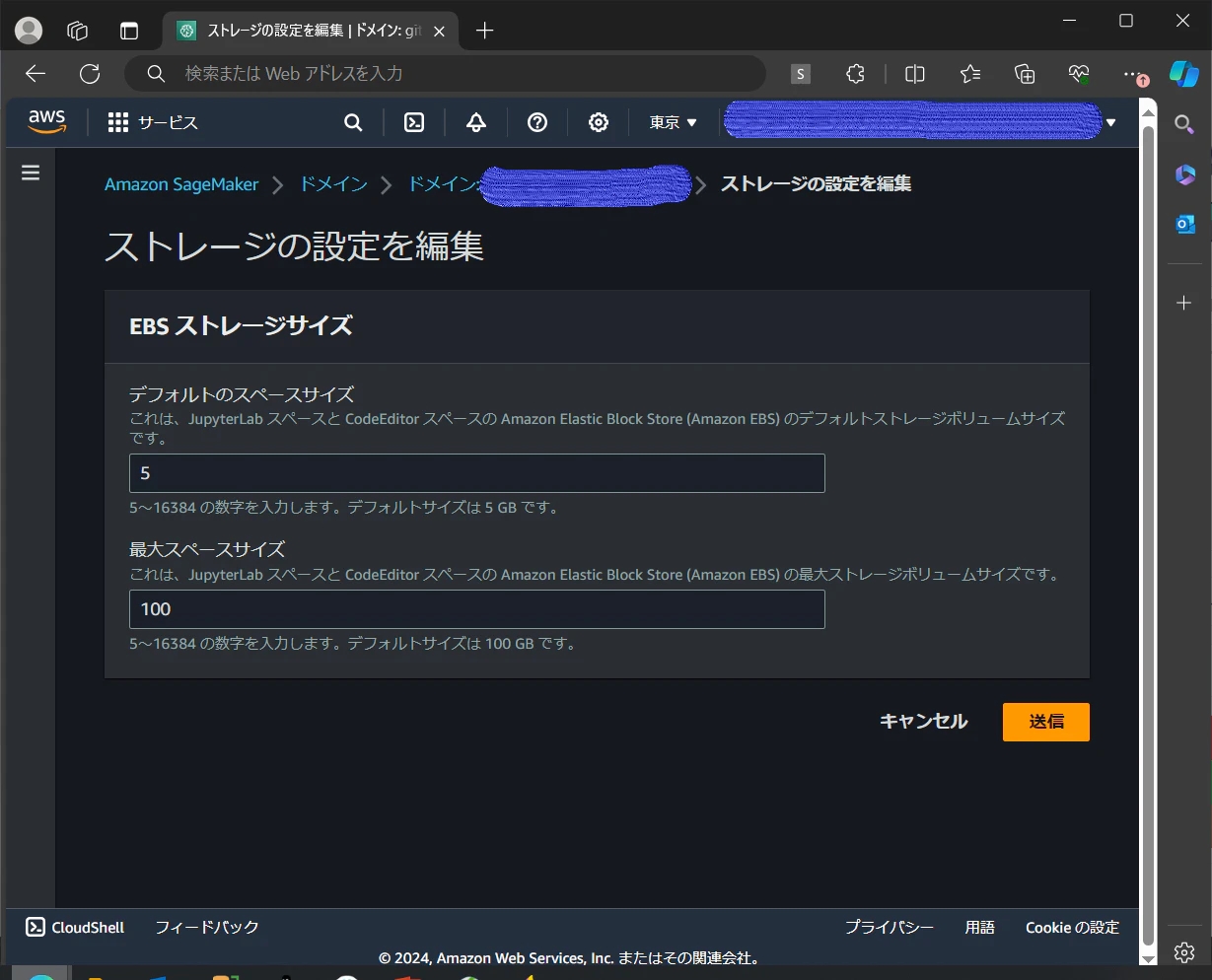Open the account name dropdown menu
This screenshot has height=980, width=1212.
click(1109, 122)
